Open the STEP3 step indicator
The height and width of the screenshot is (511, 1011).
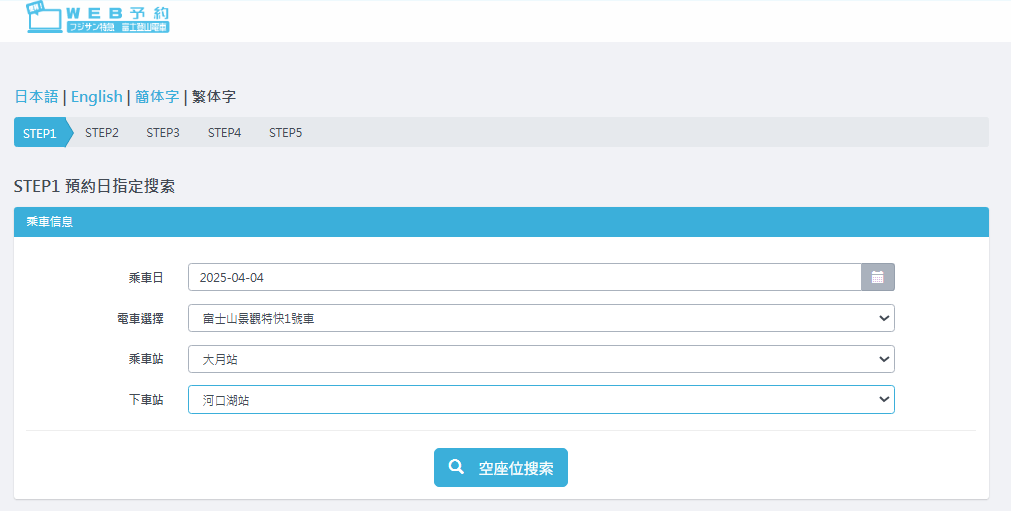163,133
